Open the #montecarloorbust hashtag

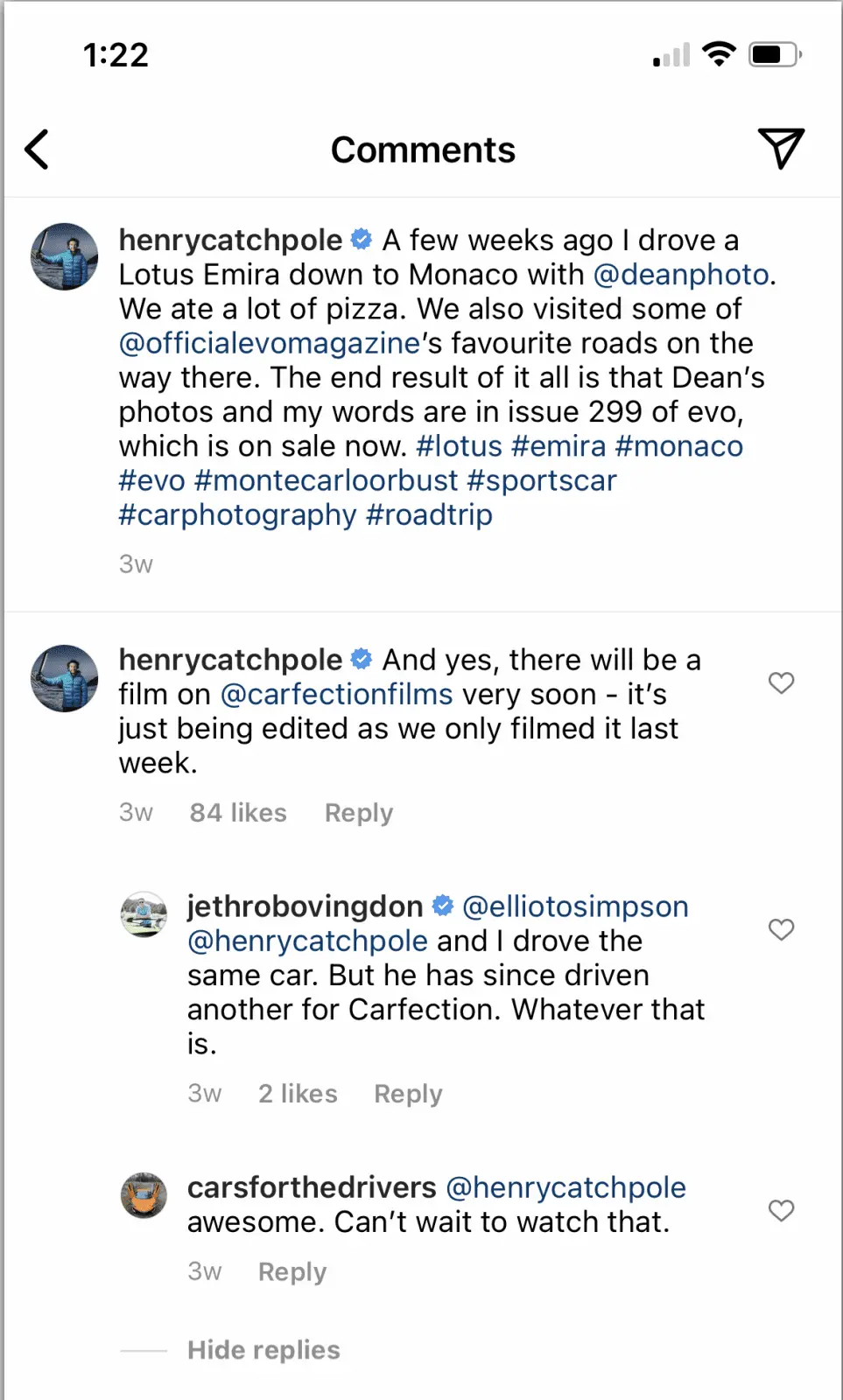[327, 480]
